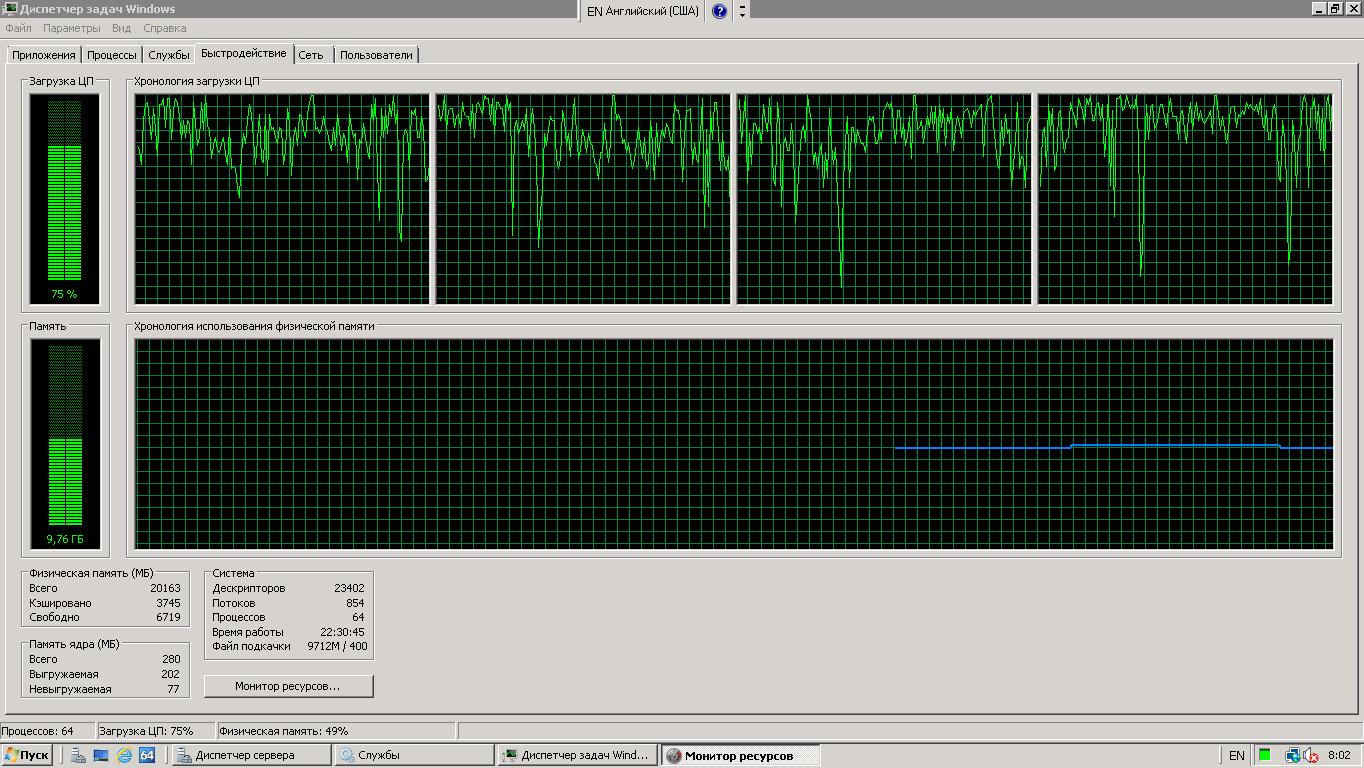Click the network tray icon
Image resolution: width=1364 pixels, height=768 pixels.
coord(1292,755)
